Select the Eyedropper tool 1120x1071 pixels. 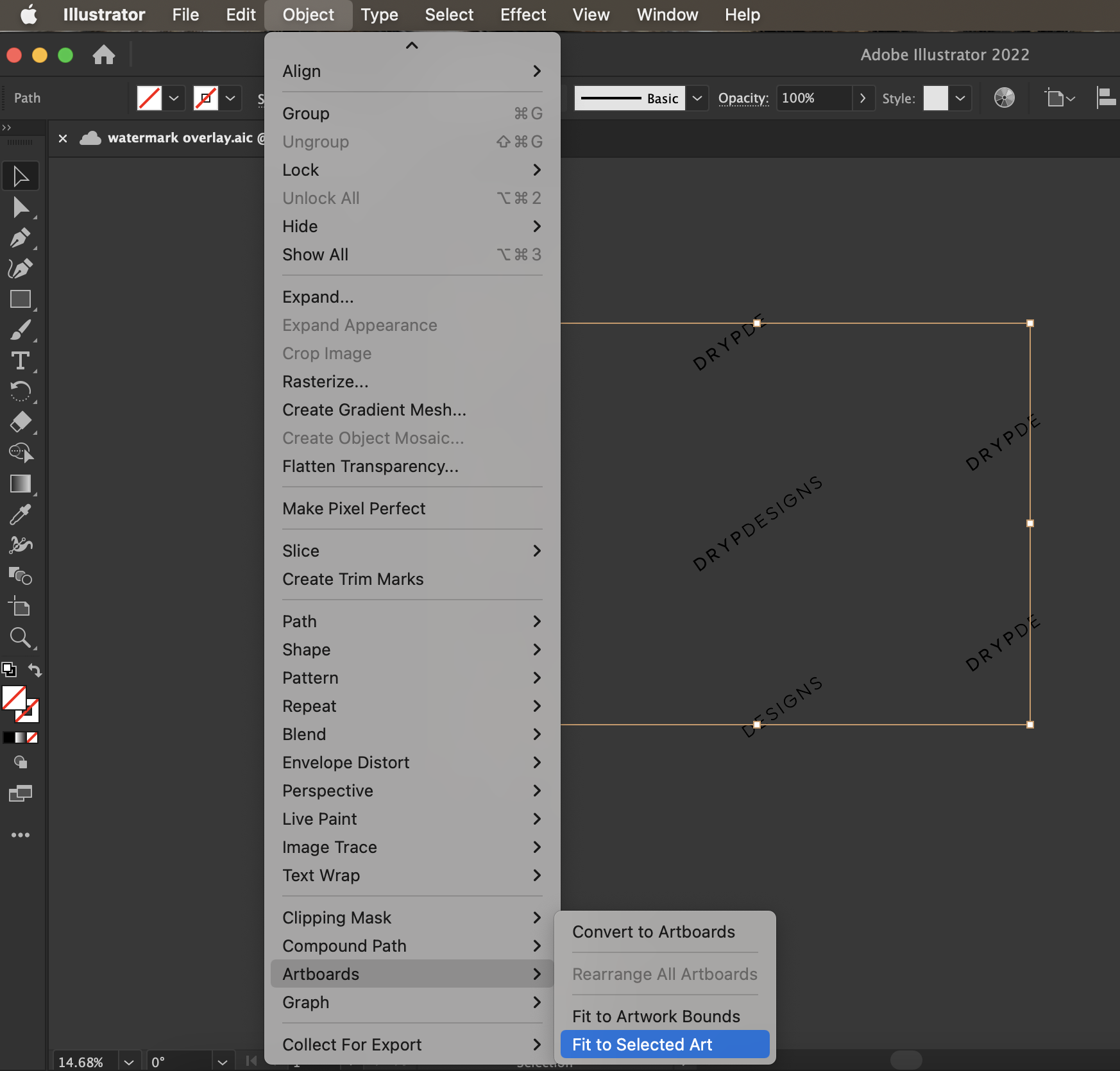pyautogui.click(x=21, y=514)
